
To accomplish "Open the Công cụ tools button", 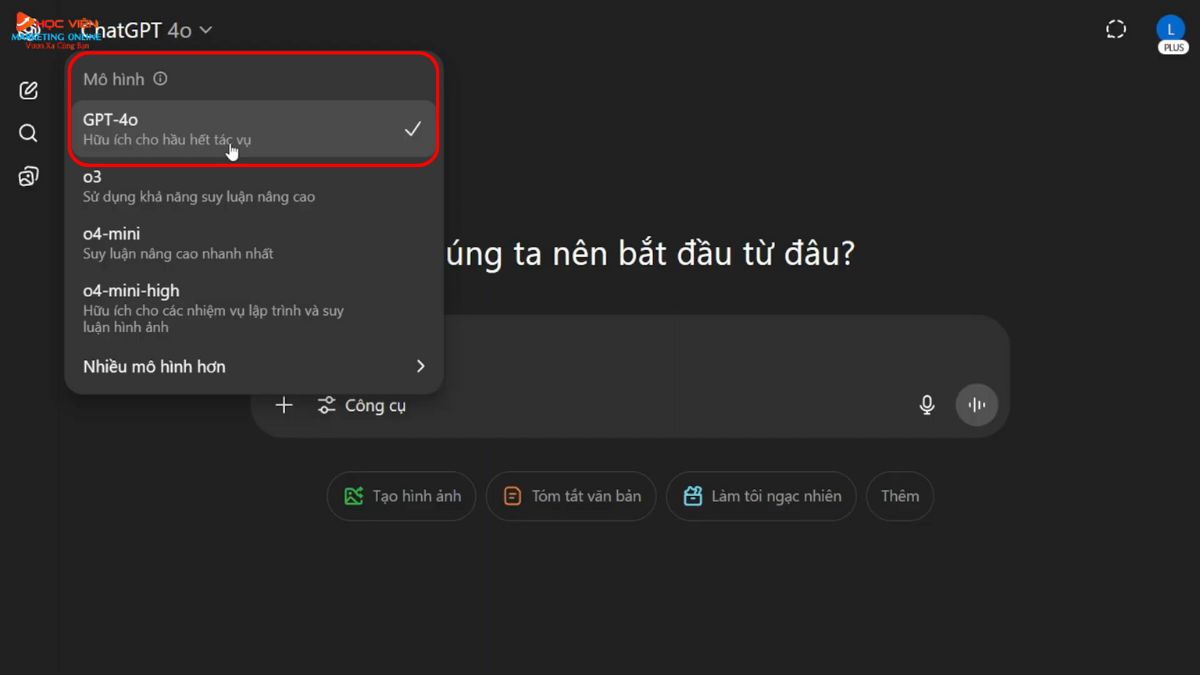I will (362, 405).
